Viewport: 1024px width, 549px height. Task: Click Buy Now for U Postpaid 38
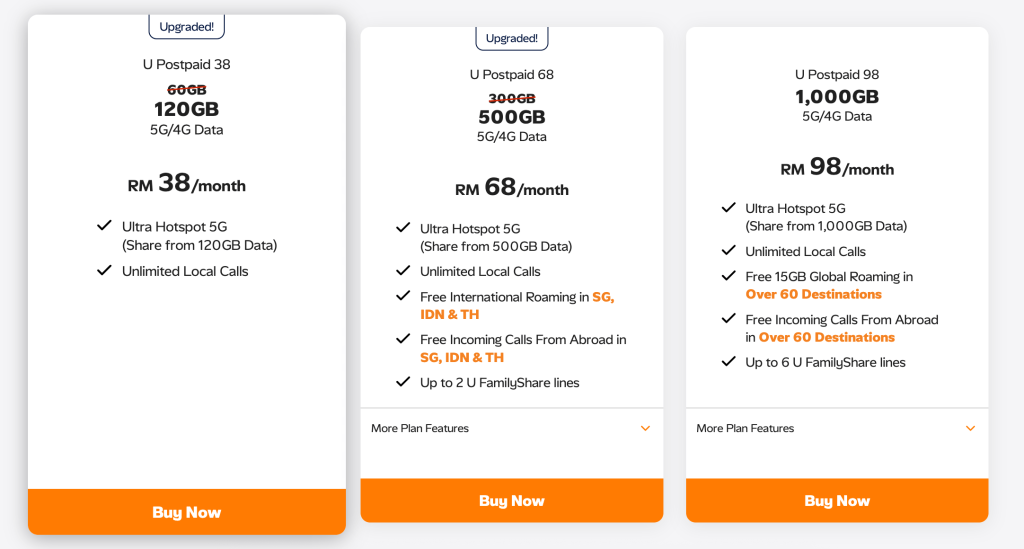point(187,512)
